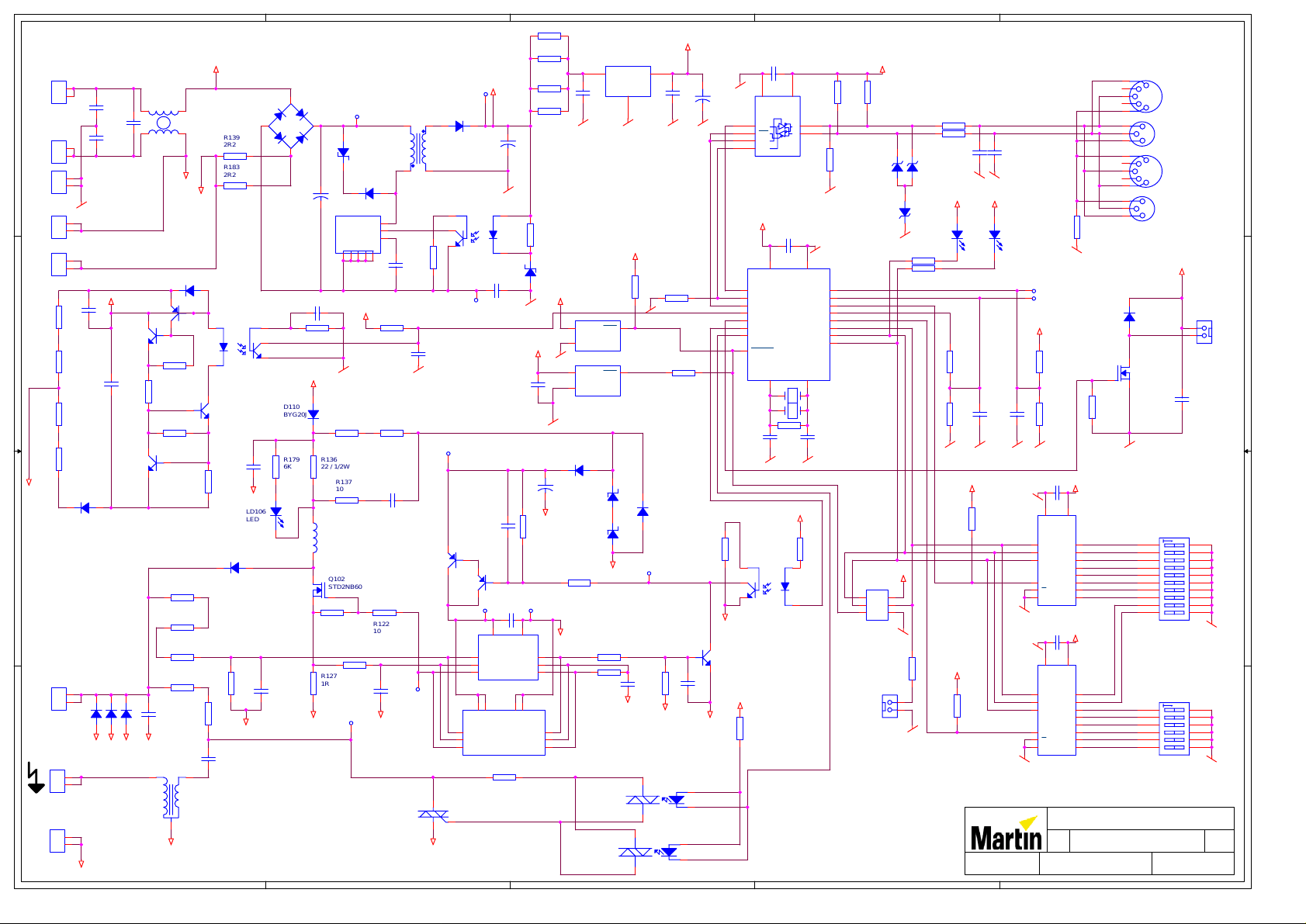The height and width of the screenshot is (924, 1306).
Task: Click the R127 1R label
Action: pyautogui.click(x=329, y=680)
